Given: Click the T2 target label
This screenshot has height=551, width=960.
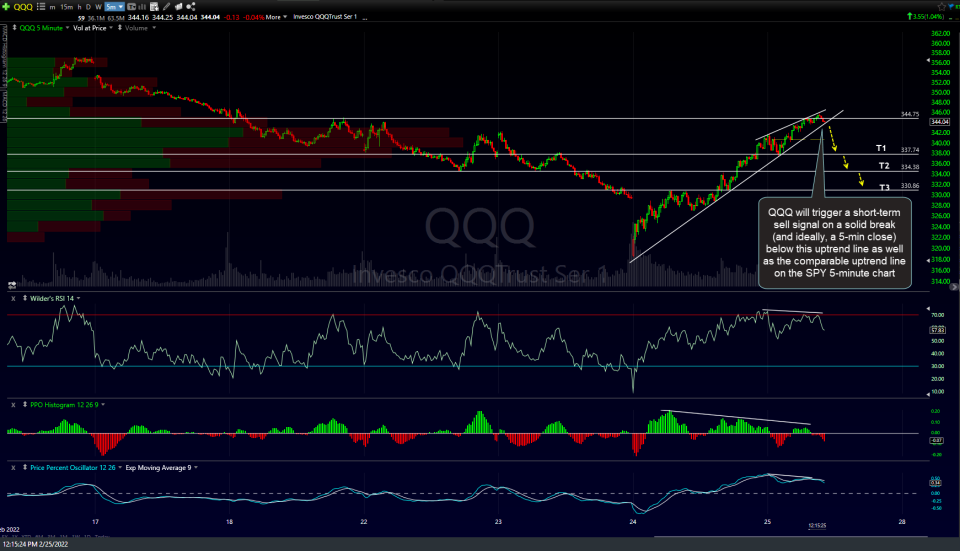Looking at the screenshot, I should [884, 166].
